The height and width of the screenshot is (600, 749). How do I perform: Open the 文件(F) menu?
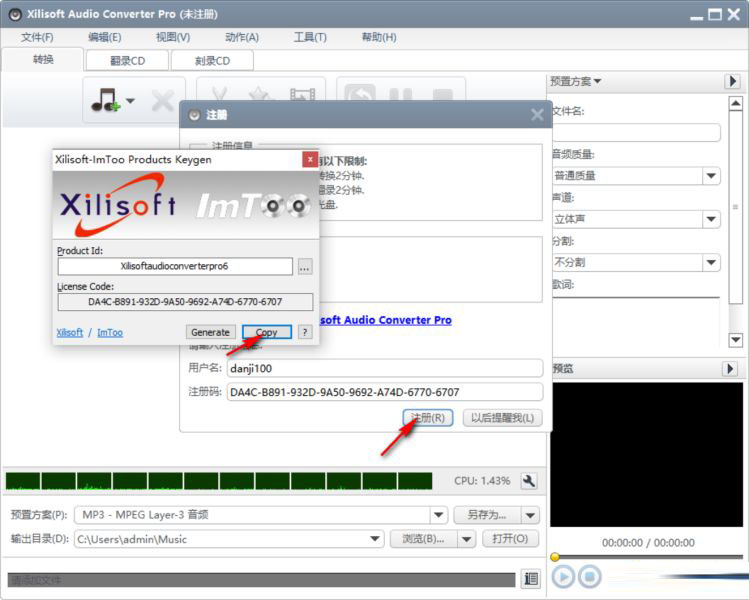click(37, 37)
